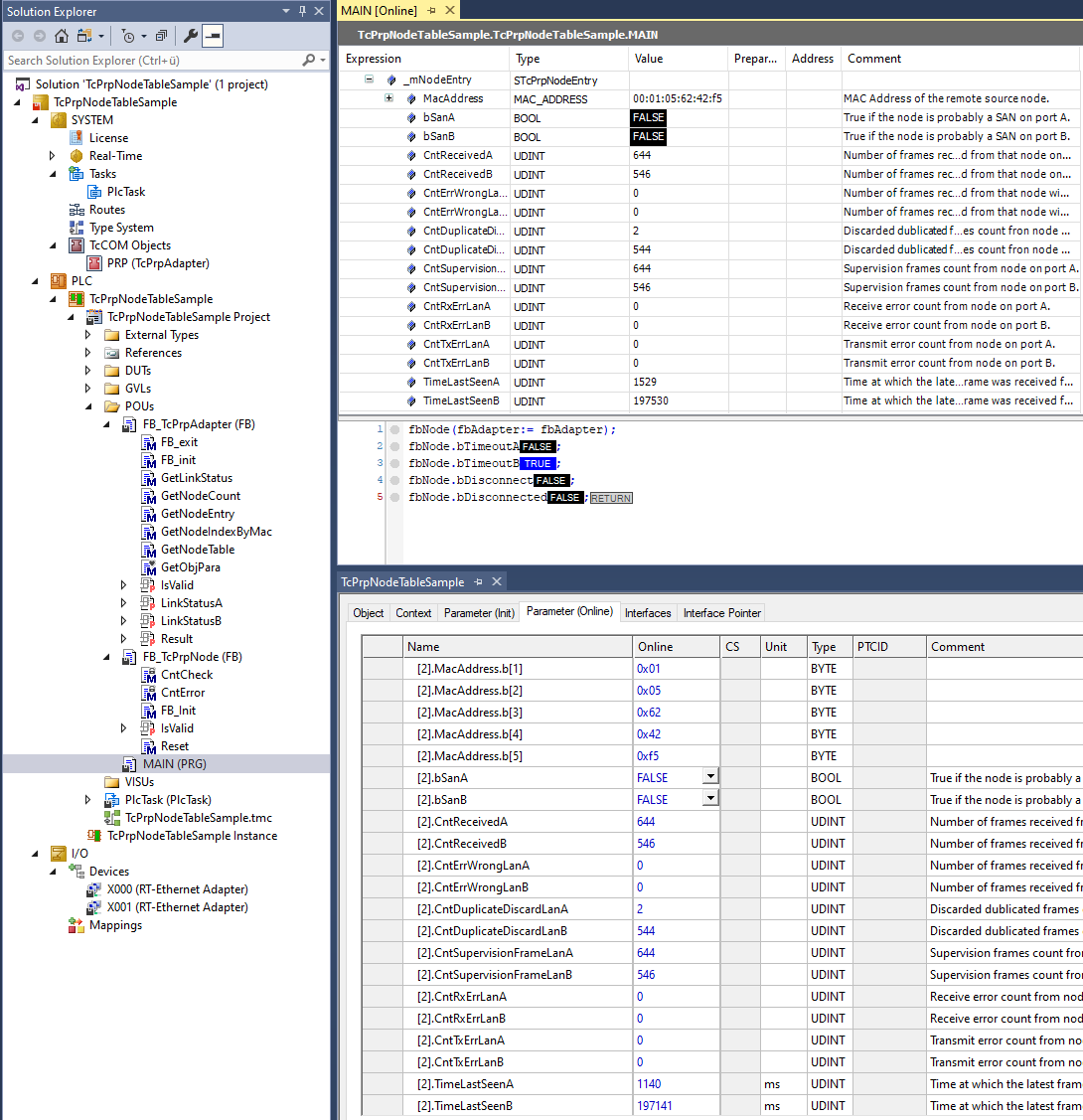This screenshot has height=1120, width=1083.
Task: Click the PTCID column header
Action: (889, 646)
